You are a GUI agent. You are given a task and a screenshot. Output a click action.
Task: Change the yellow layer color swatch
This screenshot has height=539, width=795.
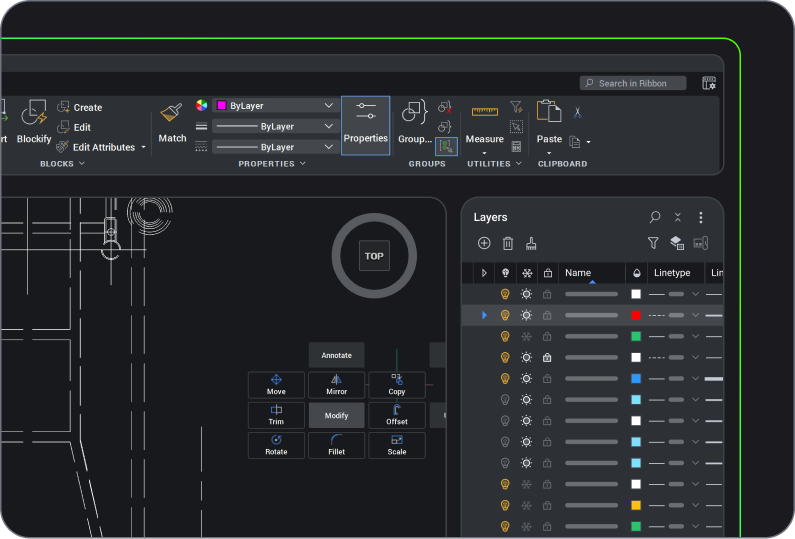[x=636, y=506]
